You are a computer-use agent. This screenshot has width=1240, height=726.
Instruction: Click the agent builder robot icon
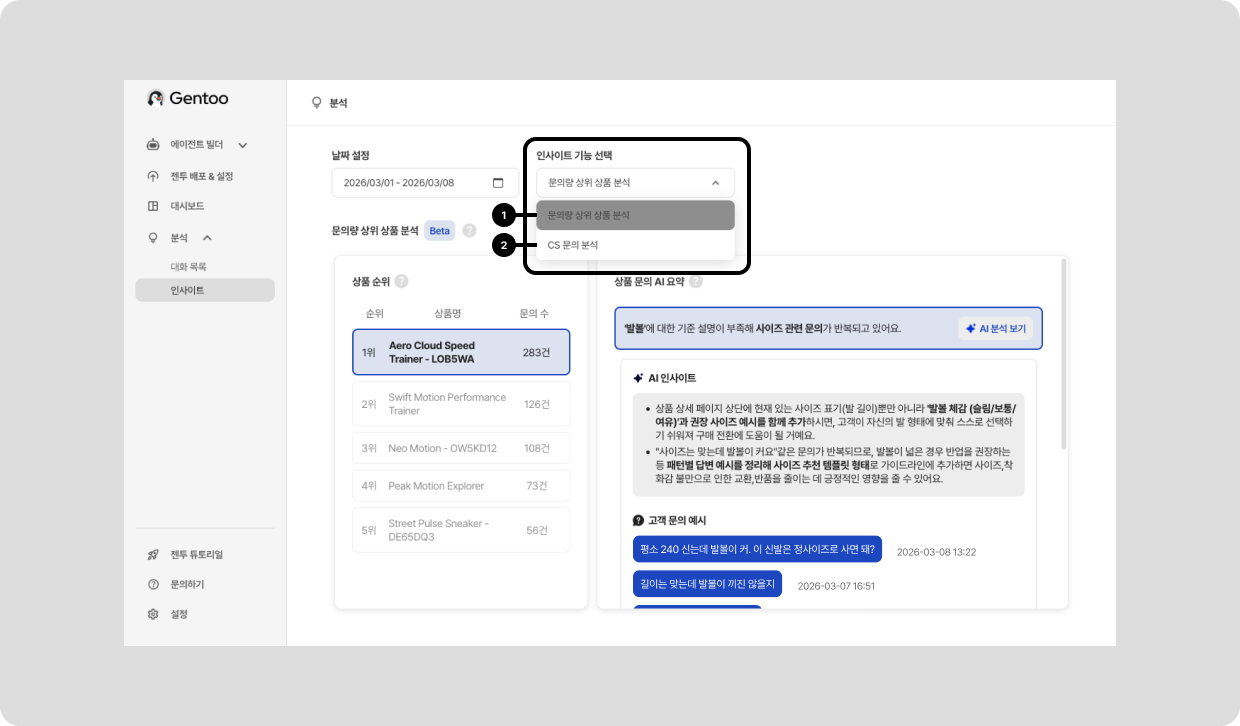pos(153,145)
